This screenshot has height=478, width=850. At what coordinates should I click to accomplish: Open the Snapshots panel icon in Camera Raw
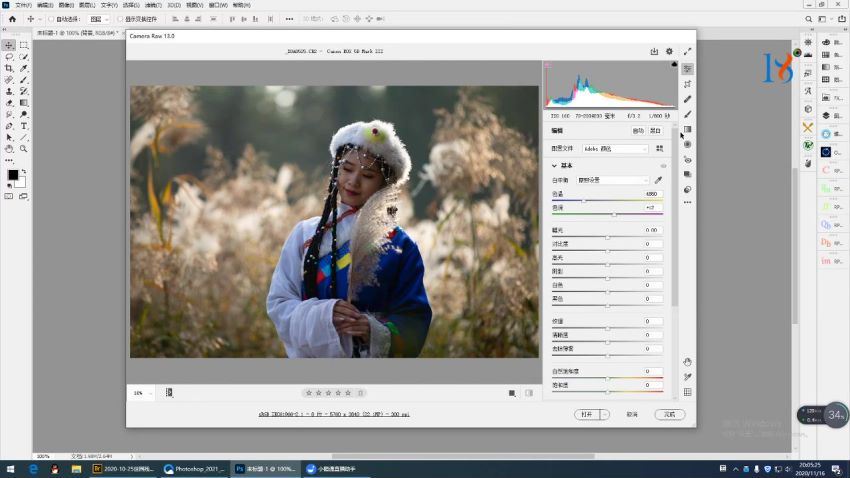click(687, 175)
